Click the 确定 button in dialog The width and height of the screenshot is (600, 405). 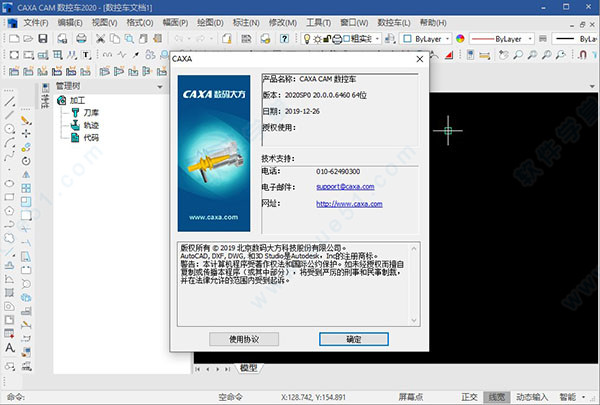[353, 339]
